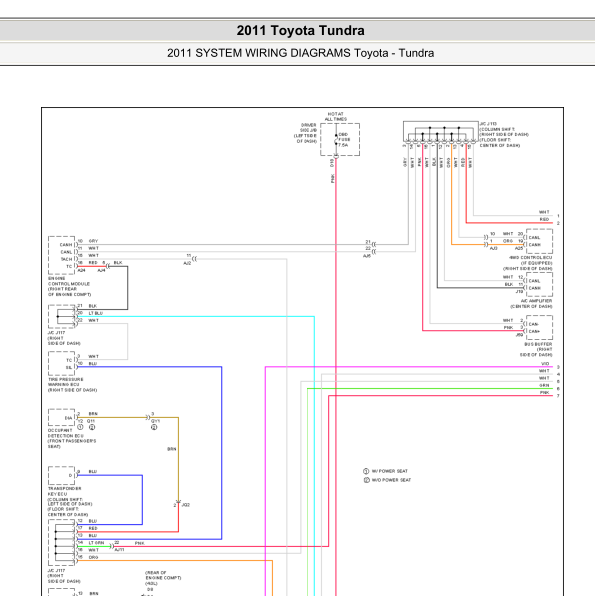
Task: Select the "TACH" terminal on engine control module
Action: click(66, 259)
